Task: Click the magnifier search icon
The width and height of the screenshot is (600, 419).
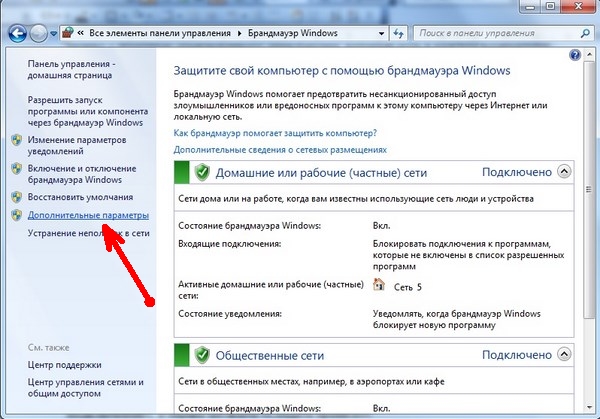Action: (x=585, y=33)
